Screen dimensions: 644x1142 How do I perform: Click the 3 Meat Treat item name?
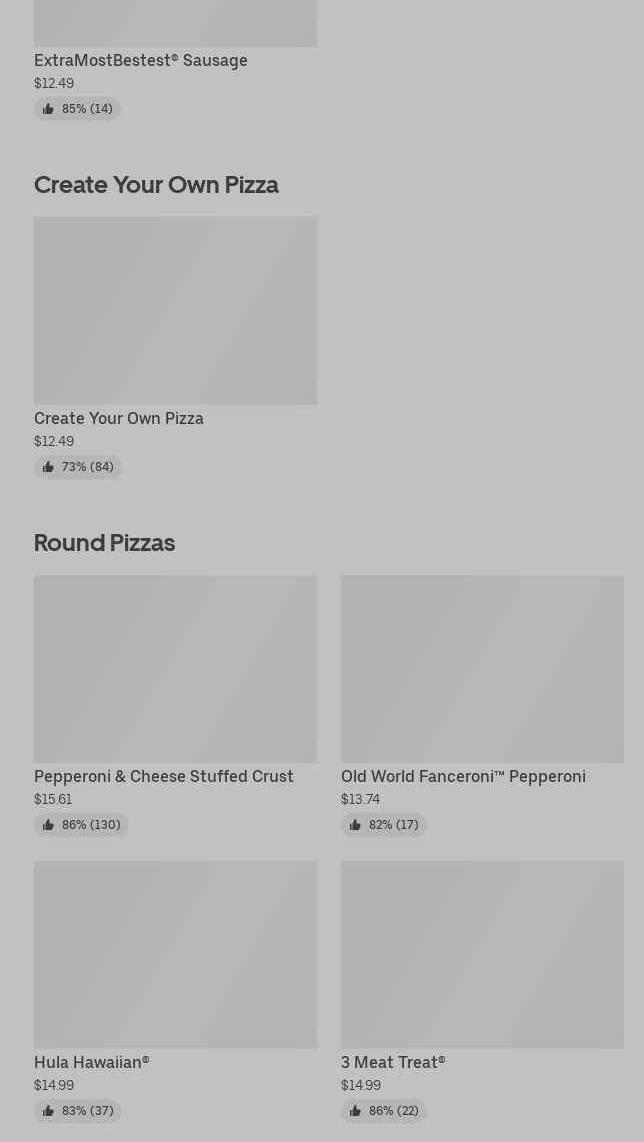[x=393, y=1063]
